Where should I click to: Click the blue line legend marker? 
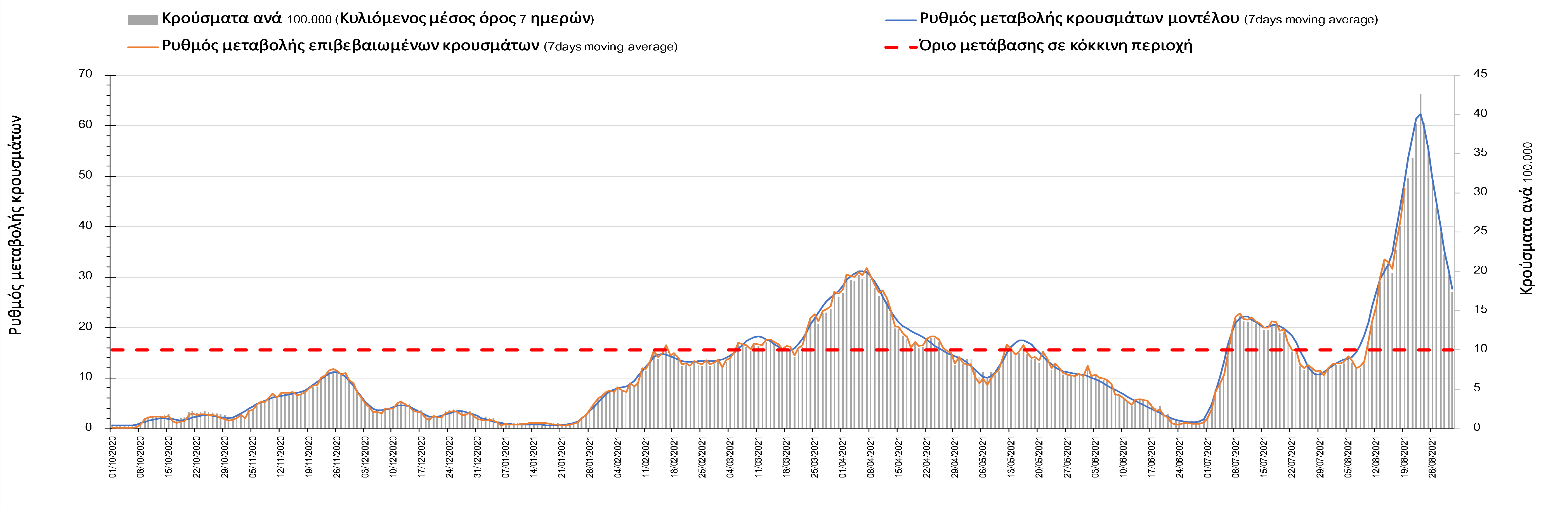899,19
